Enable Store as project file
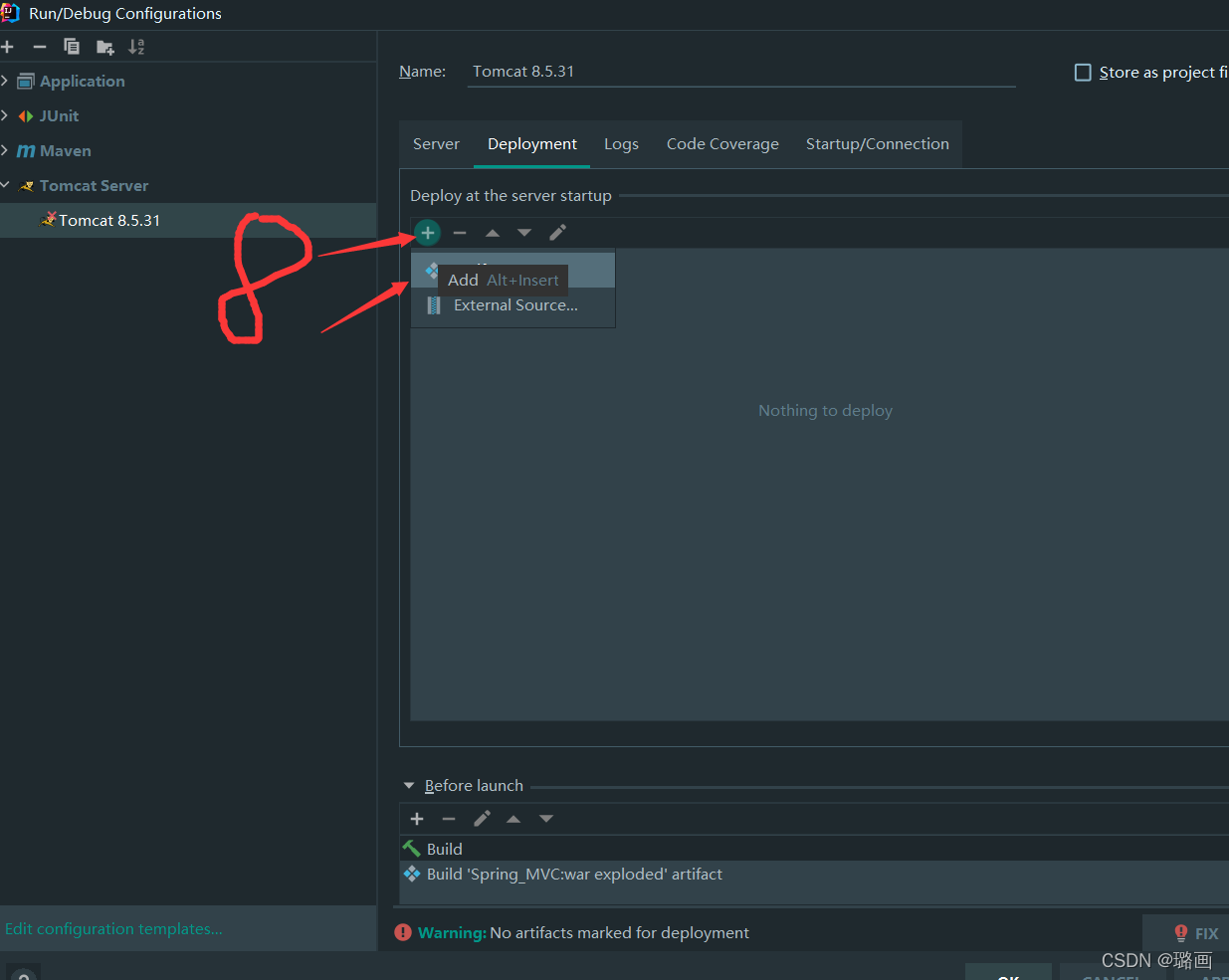This screenshot has width=1229, height=980. pyautogui.click(x=1083, y=72)
